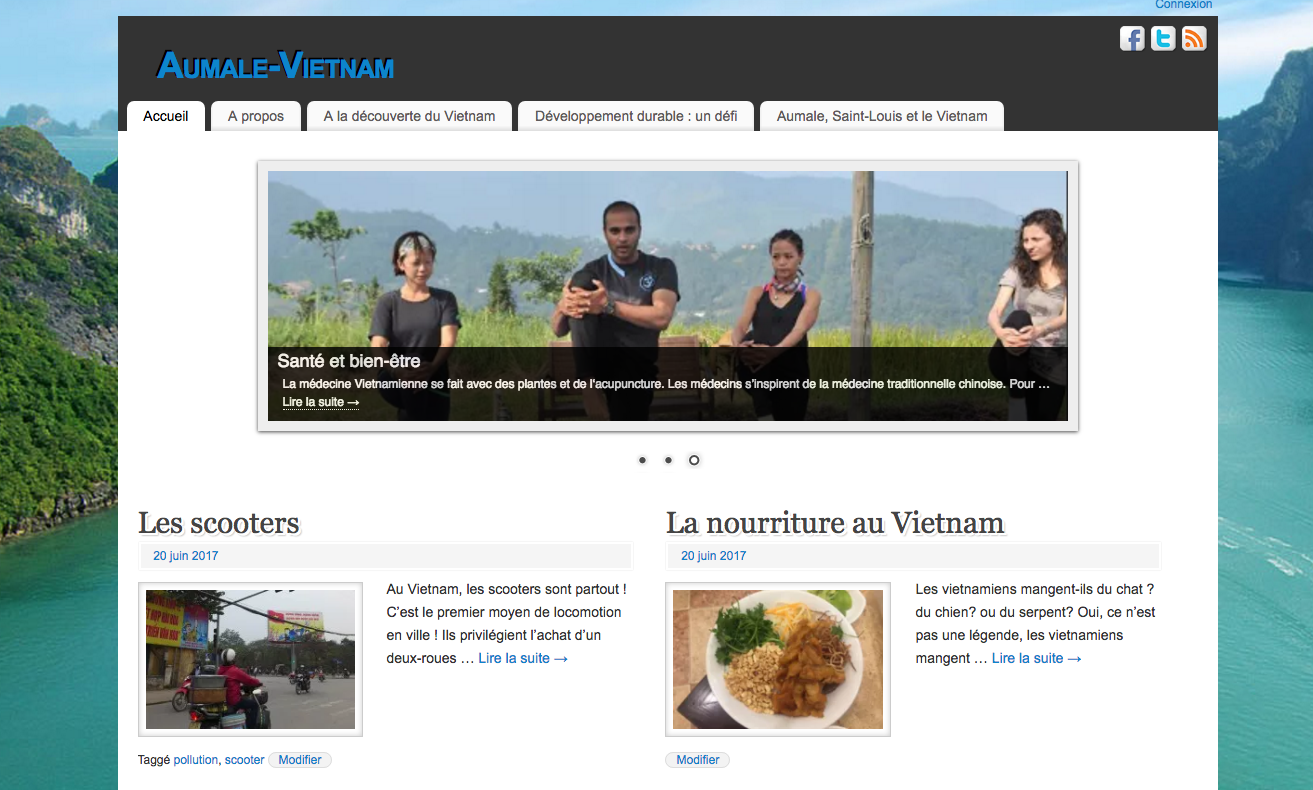Screen dimensions: 1313x790
Task: Click the scooter street photo thumbnail
Action: 250,659
